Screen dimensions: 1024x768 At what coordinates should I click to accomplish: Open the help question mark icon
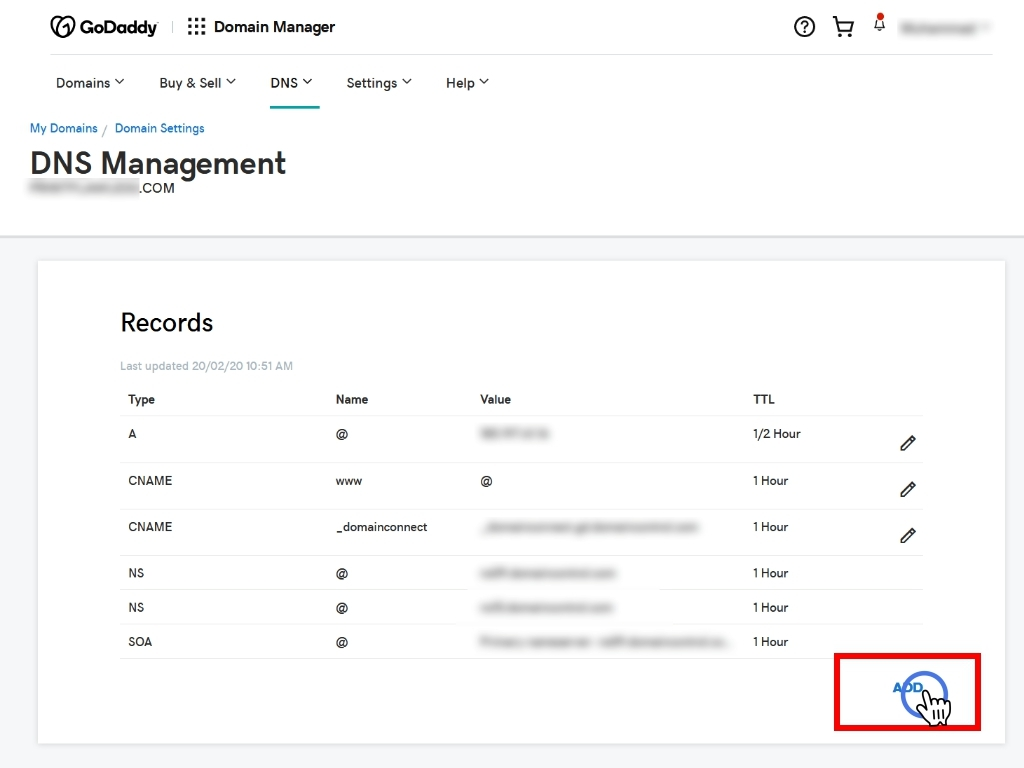tap(804, 27)
